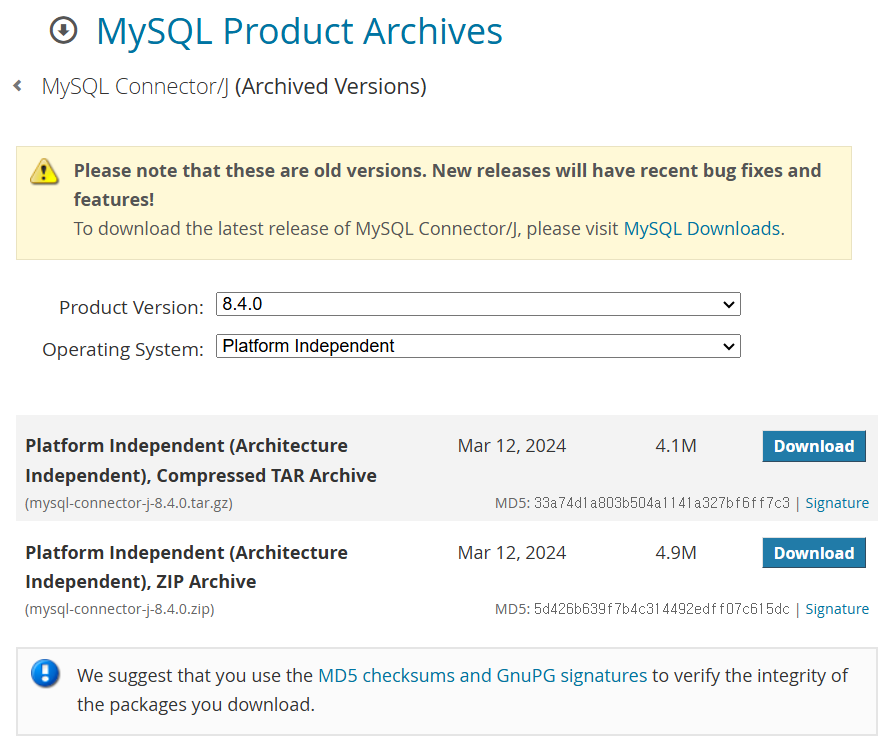The width and height of the screenshot is (881, 741).
Task: Click the Operating System label
Action: (x=122, y=349)
